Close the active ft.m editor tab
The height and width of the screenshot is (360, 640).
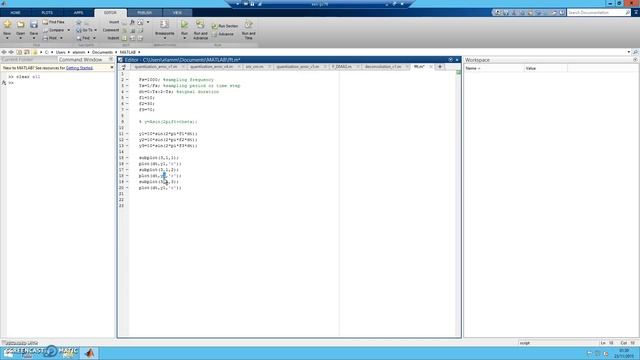tap(431, 67)
